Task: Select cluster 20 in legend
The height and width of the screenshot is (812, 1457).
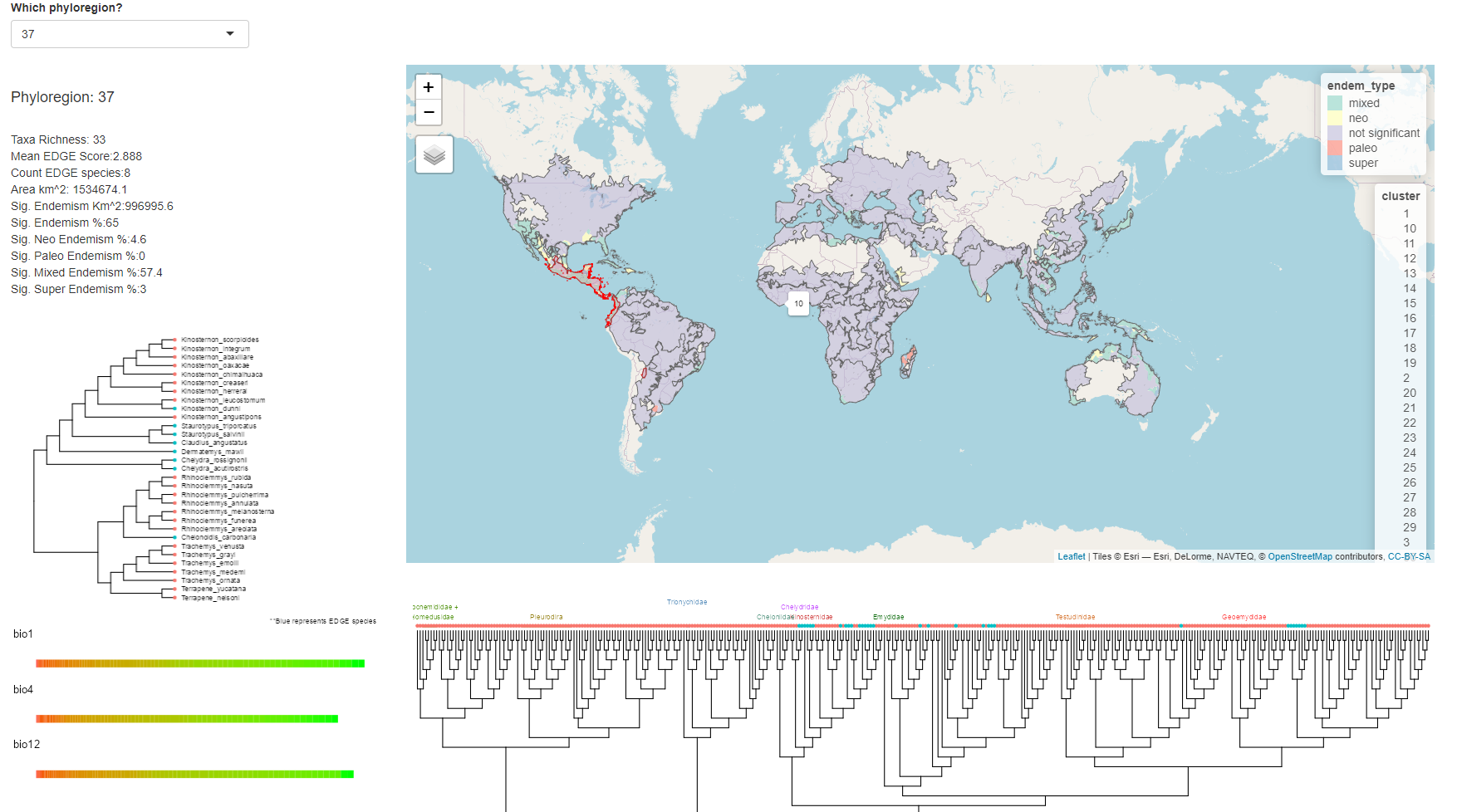Action: tap(1410, 393)
